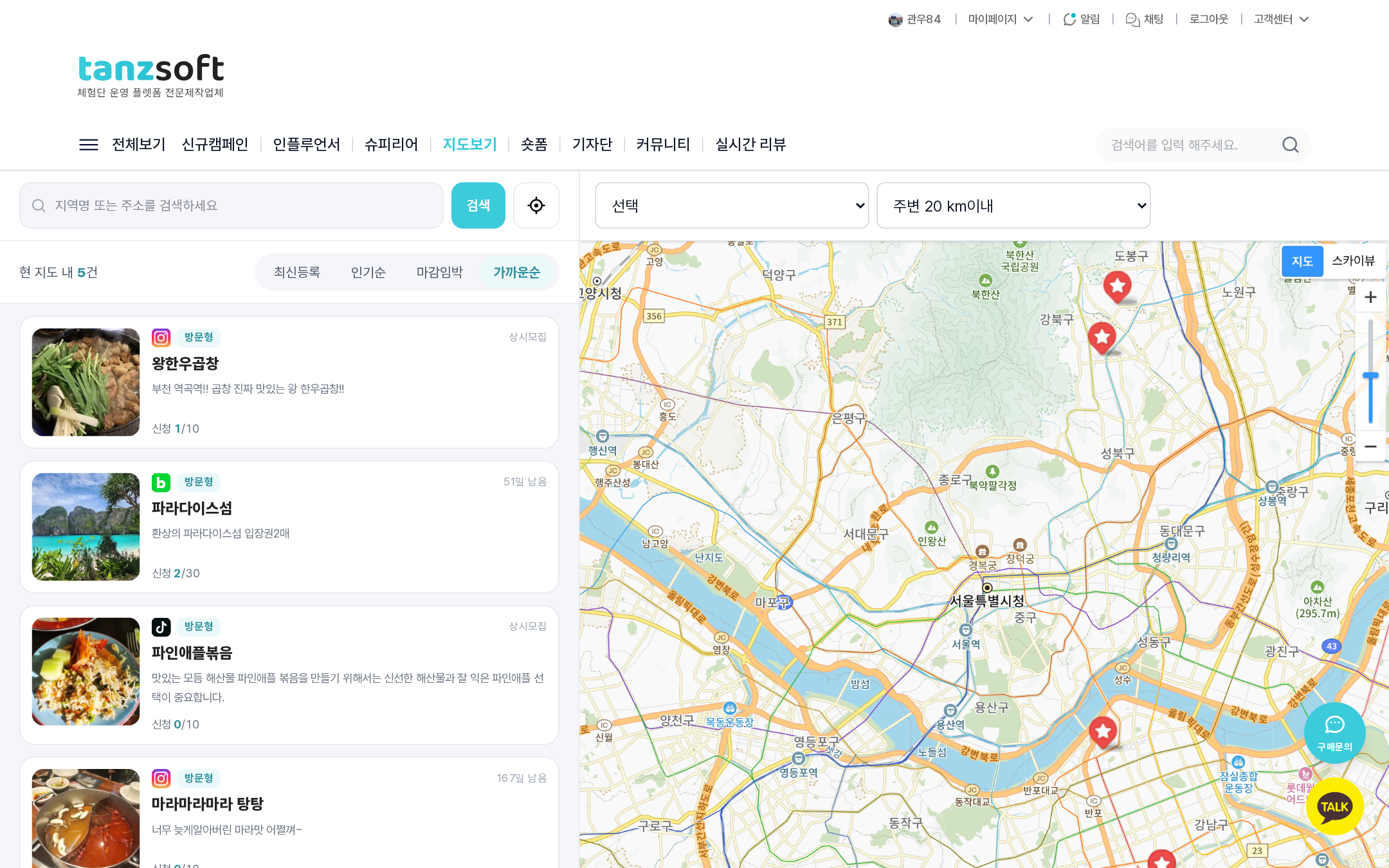Viewport: 1389px width, 868px height.
Task: Click 아차산 mountain marker on map
Action: point(1318,588)
